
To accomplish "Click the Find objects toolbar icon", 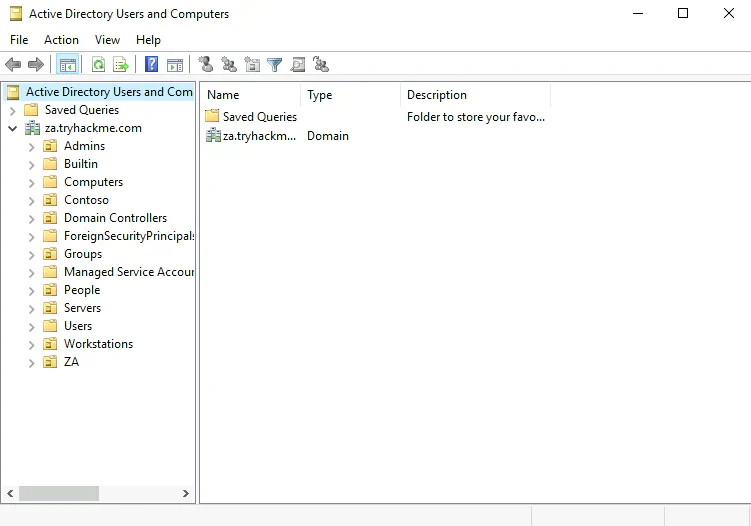I will click(x=297, y=64).
